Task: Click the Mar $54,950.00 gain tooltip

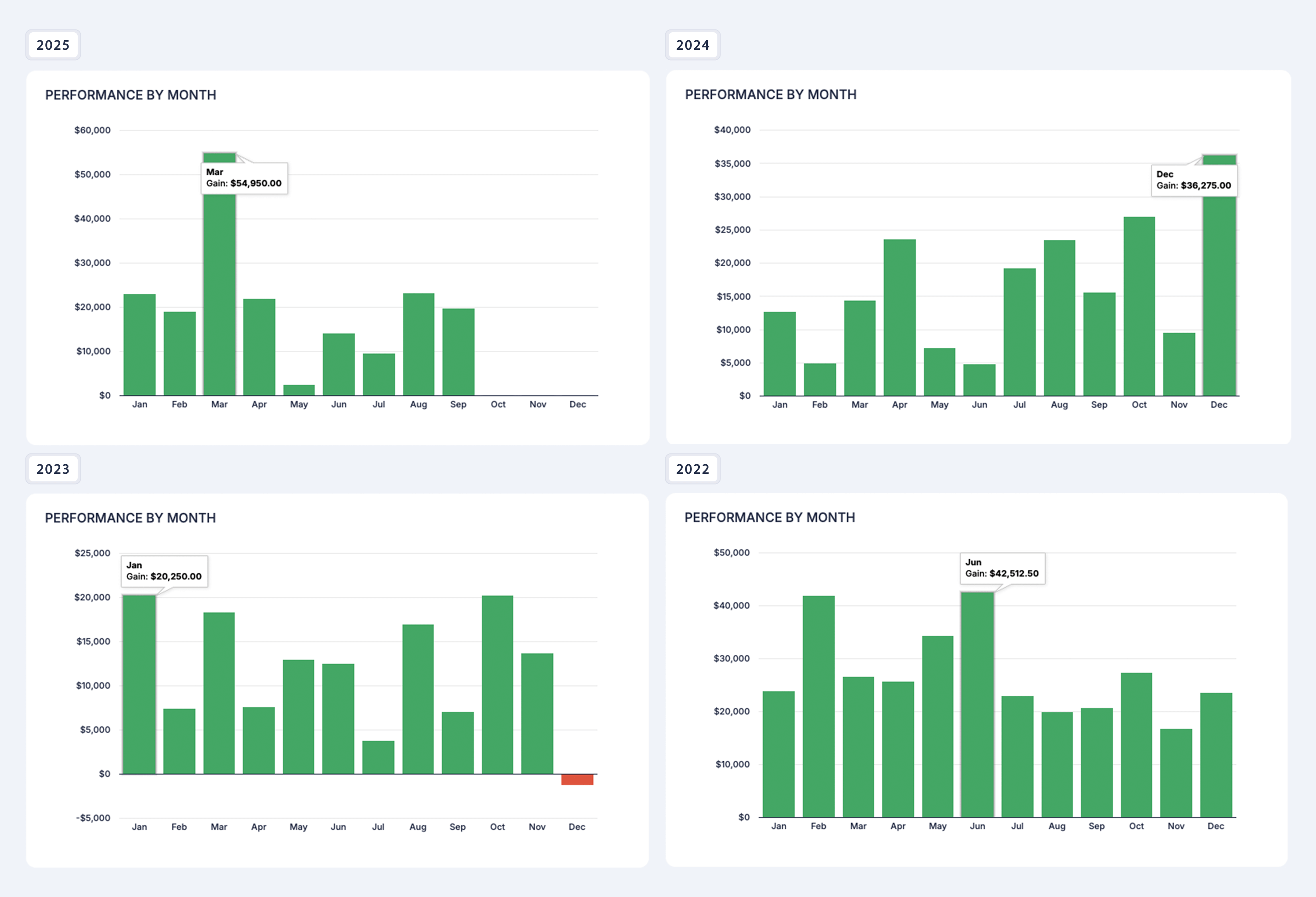Action: [x=244, y=178]
